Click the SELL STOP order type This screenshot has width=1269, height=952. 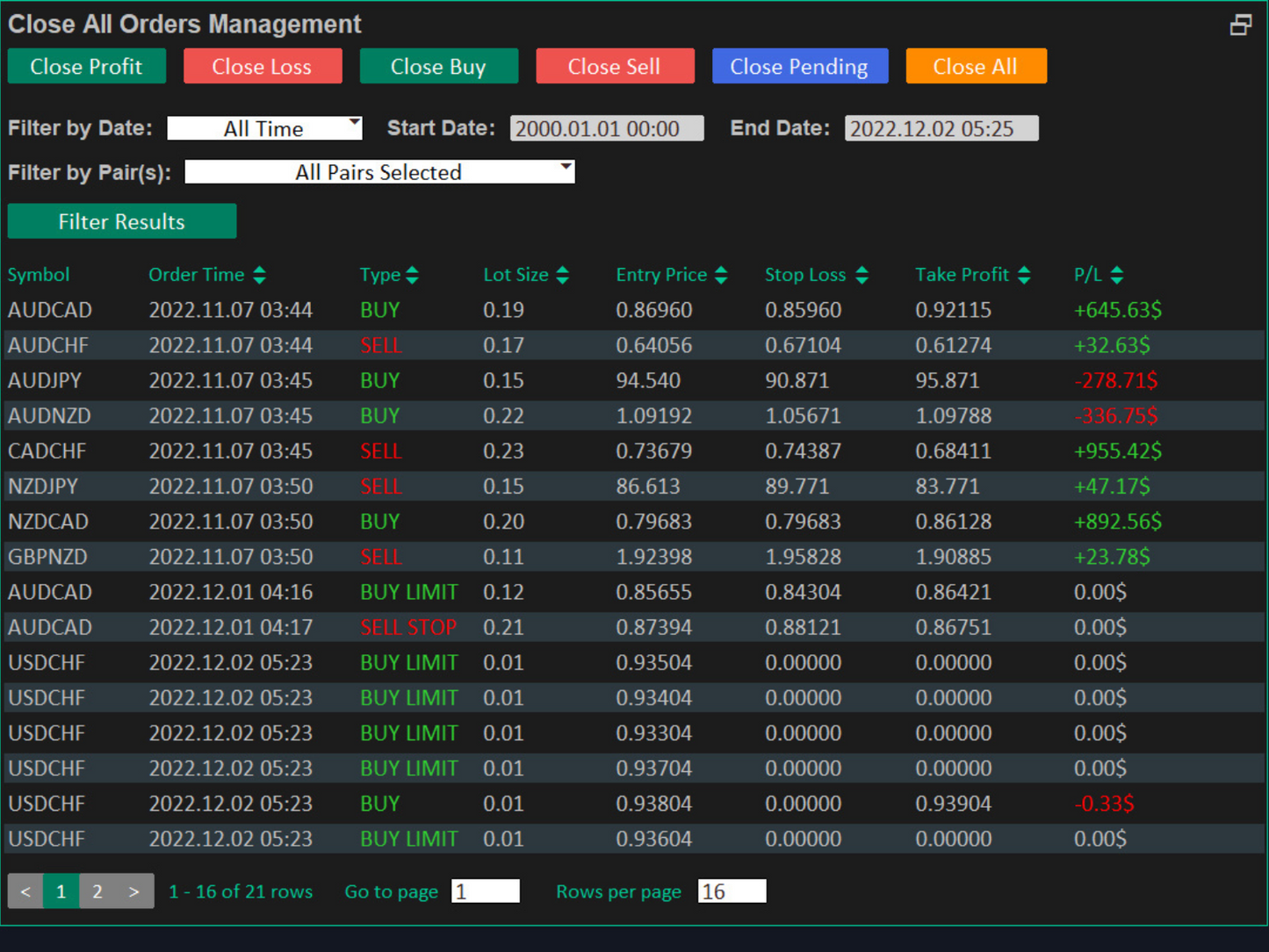pos(408,627)
